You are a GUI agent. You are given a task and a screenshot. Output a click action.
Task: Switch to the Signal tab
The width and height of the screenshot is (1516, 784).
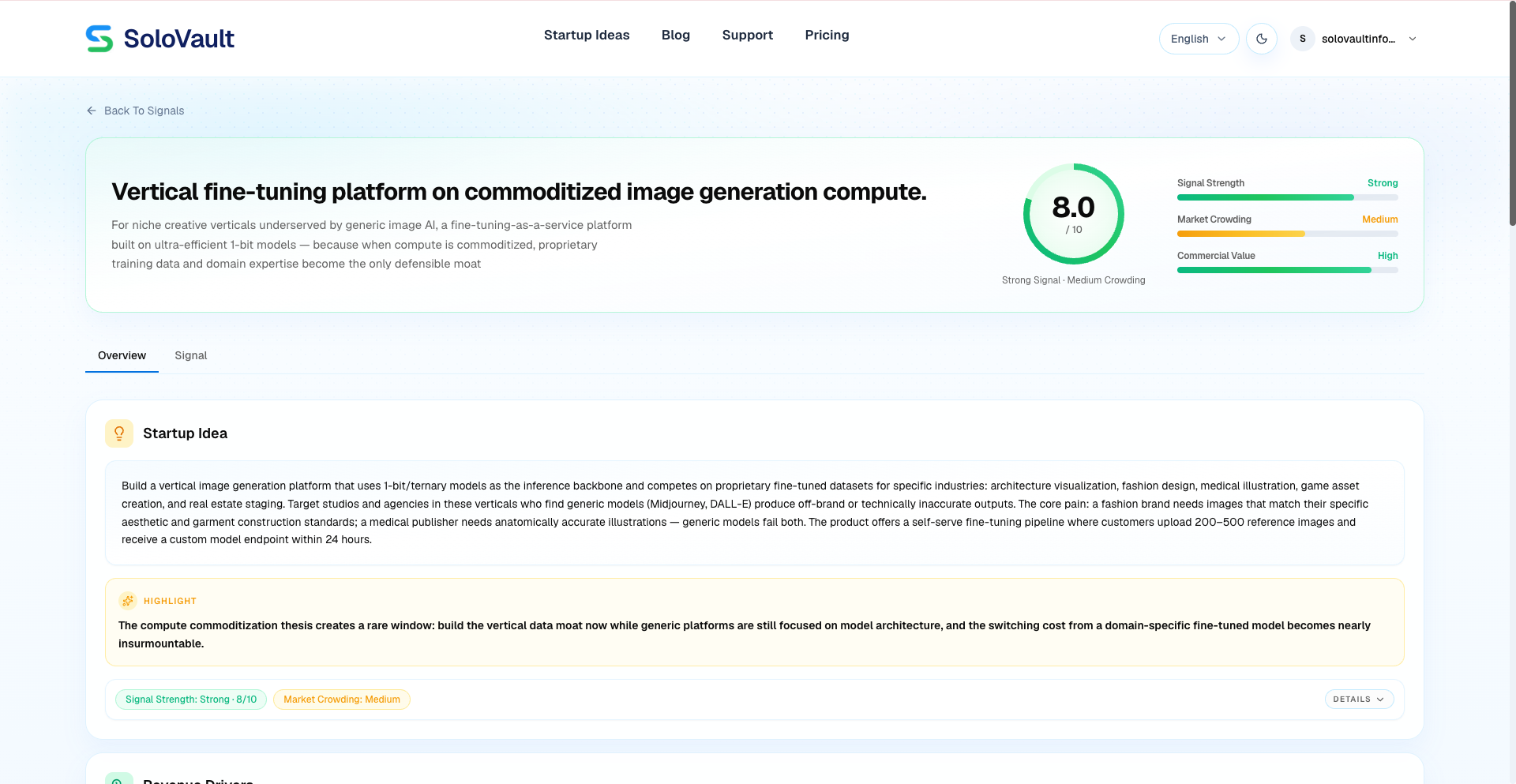click(190, 355)
